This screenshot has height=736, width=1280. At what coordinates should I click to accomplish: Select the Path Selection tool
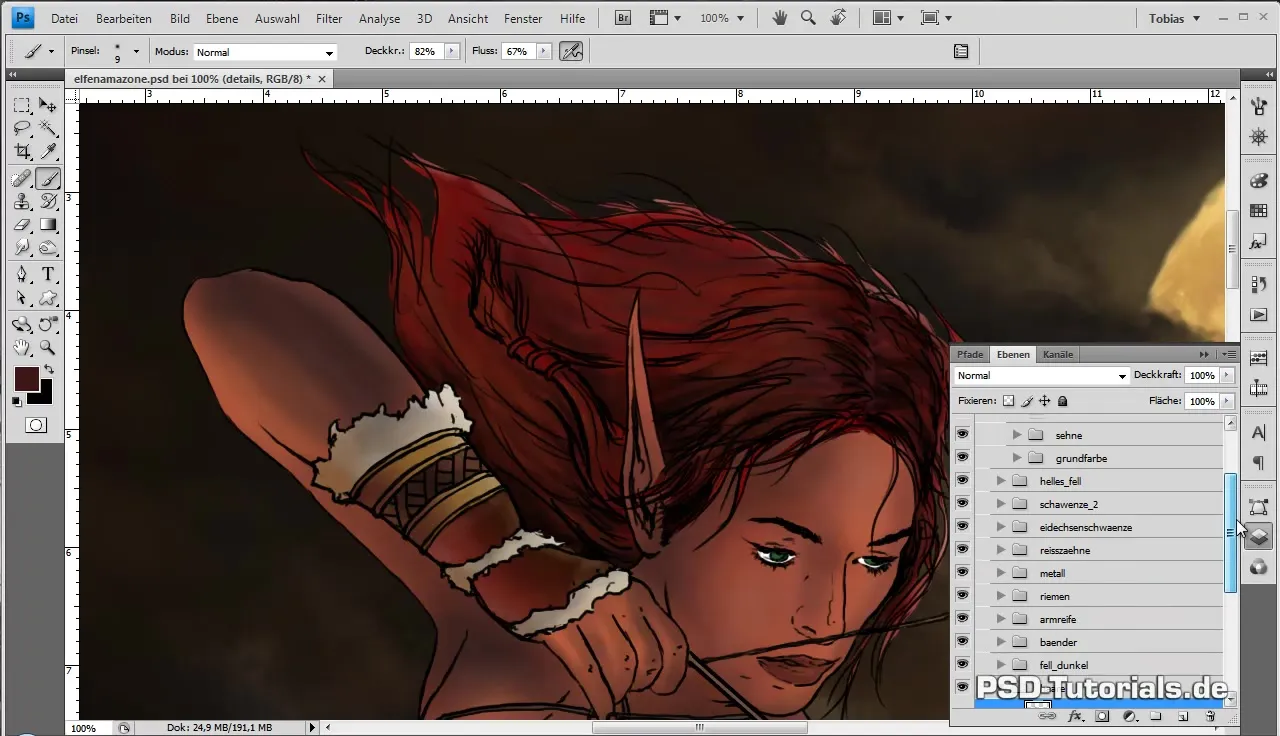[x=22, y=298]
